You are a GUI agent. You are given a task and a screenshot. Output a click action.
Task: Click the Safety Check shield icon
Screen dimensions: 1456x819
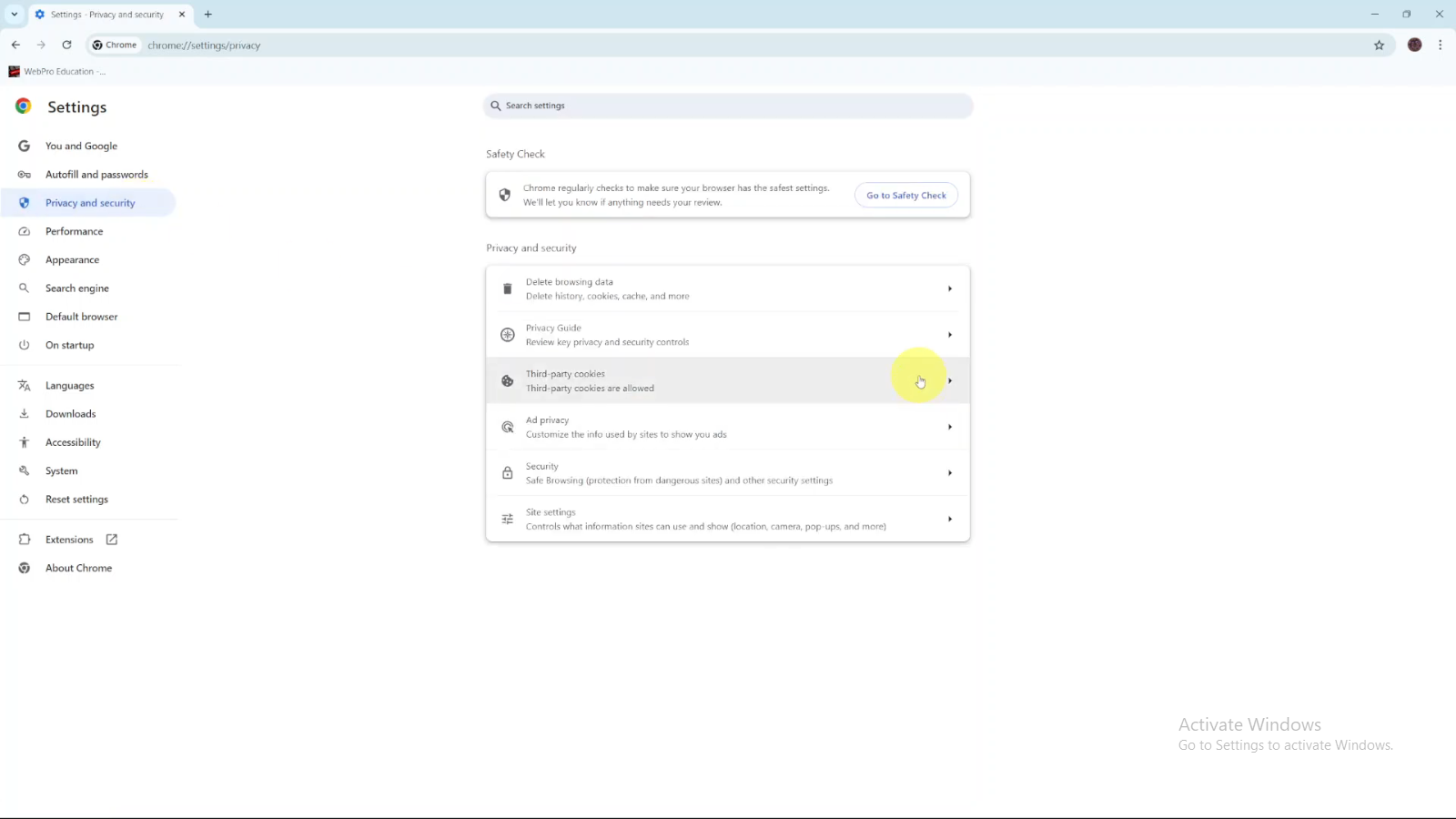(x=505, y=195)
